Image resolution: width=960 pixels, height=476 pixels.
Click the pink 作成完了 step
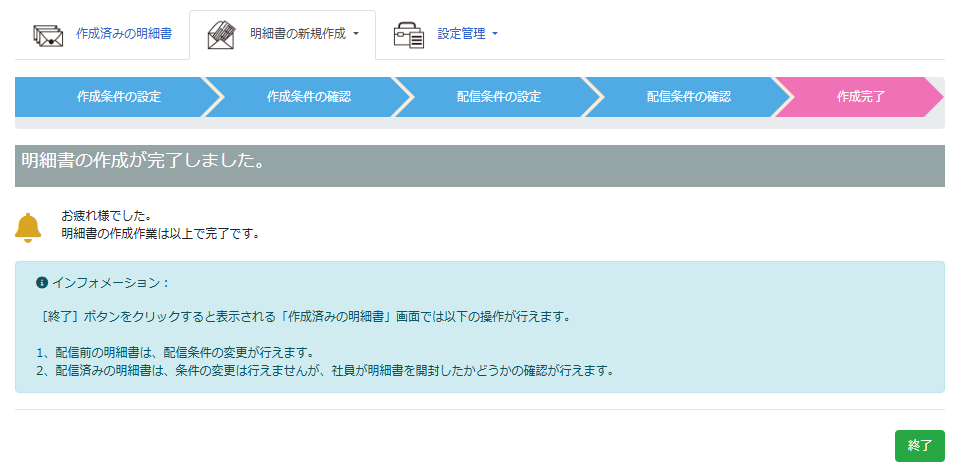click(x=860, y=97)
